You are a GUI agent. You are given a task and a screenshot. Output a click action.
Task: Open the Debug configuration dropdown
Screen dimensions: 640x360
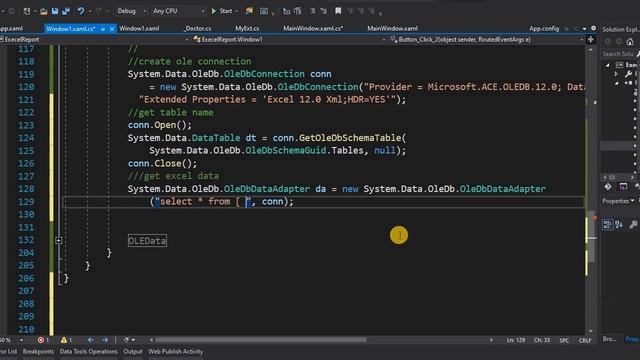[131, 11]
